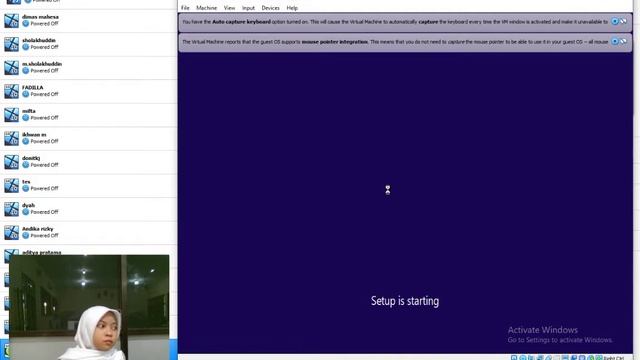Open the Devices menu
640x360 pixels.
pyautogui.click(x=270, y=8)
